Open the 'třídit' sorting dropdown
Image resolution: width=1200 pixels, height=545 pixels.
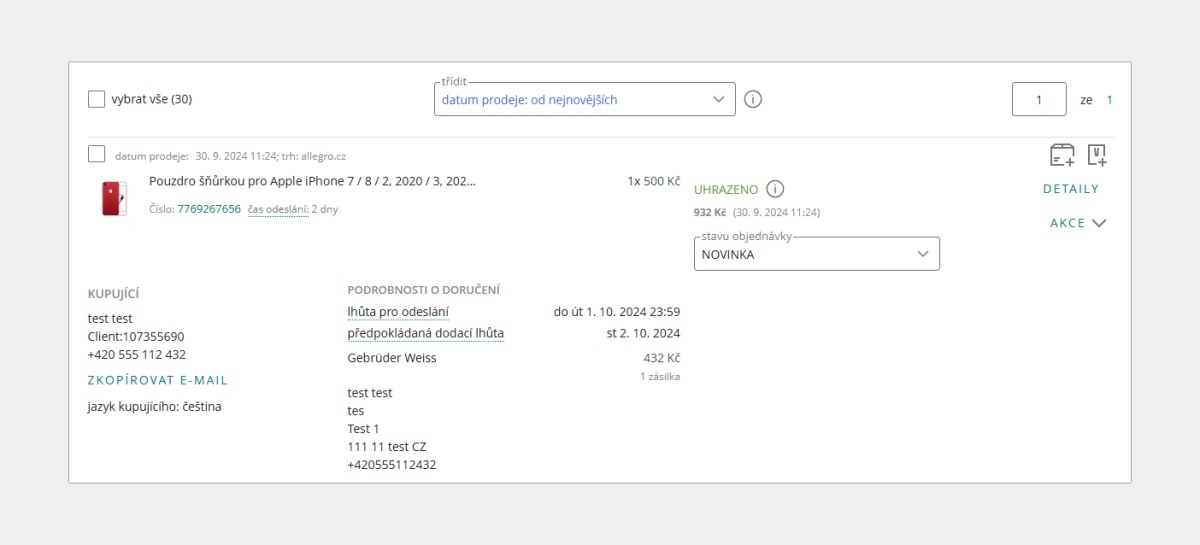(x=584, y=99)
